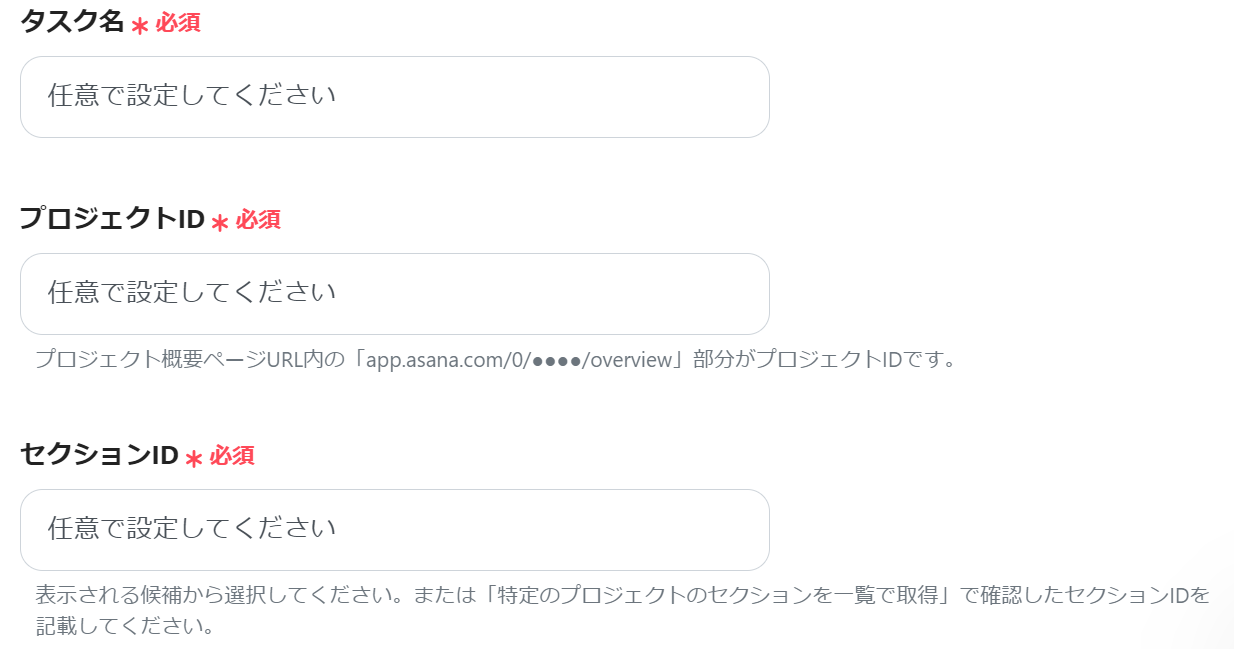Click the プロジェクトID field label
The image size is (1234, 649).
pyautogui.click(x=112, y=219)
